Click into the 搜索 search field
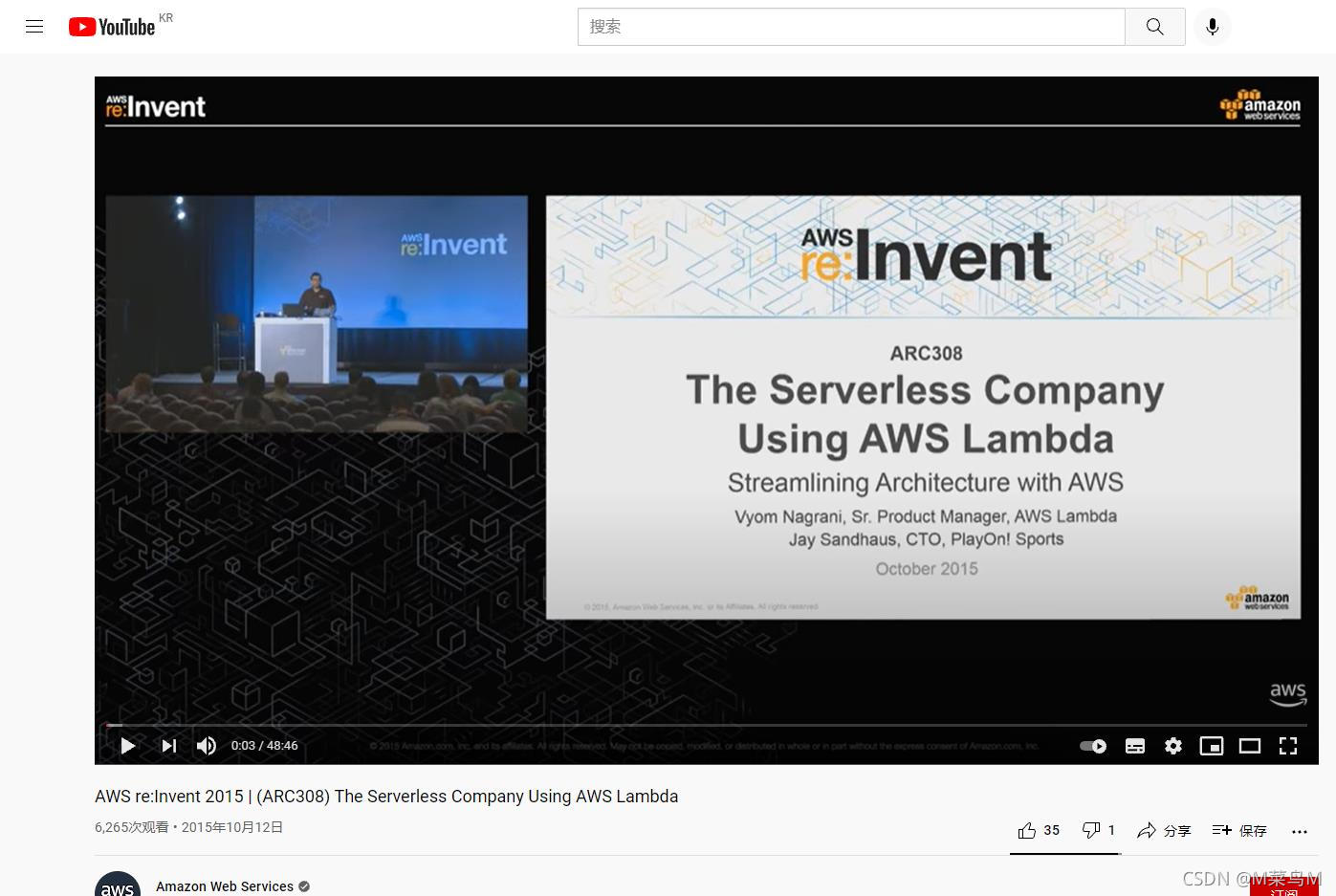 click(x=851, y=27)
